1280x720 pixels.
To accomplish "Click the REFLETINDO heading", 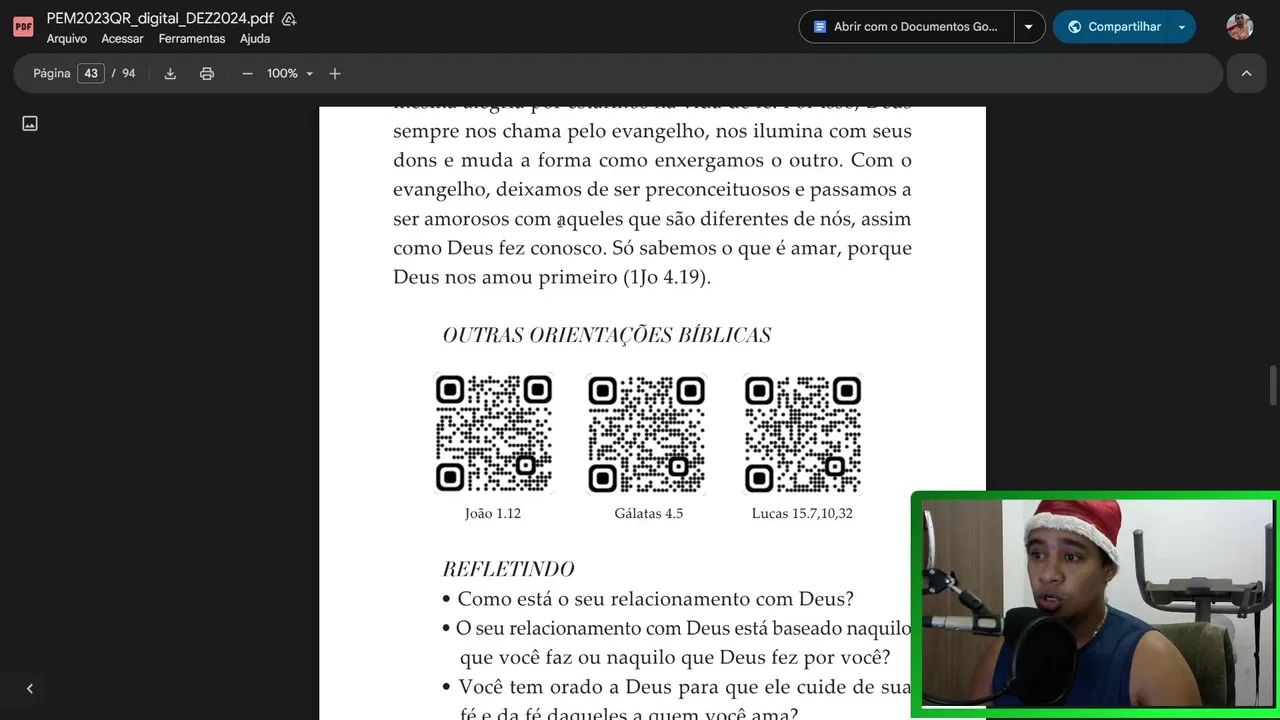I will click(x=508, y=569).
